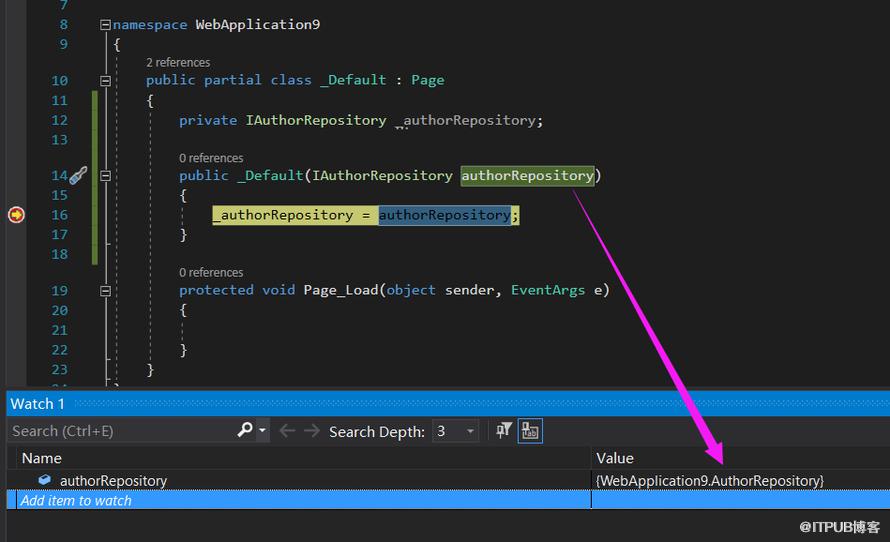The height and width of the screenshot is (542, 890).
Task: Click the magnifier search icon in Watch 1
Action: pyautogui.click(x=245, y=430)
